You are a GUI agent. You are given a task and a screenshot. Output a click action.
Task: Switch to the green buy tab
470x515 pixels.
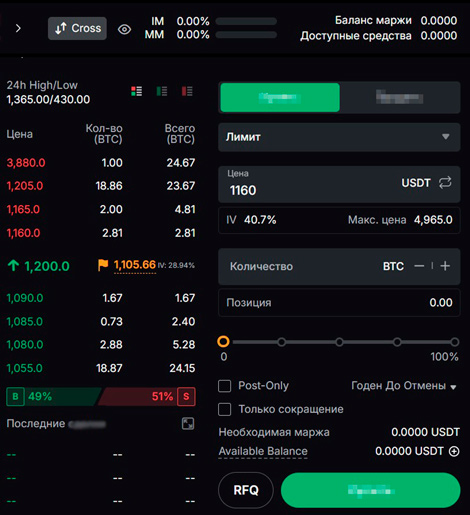tap(280, 97)
